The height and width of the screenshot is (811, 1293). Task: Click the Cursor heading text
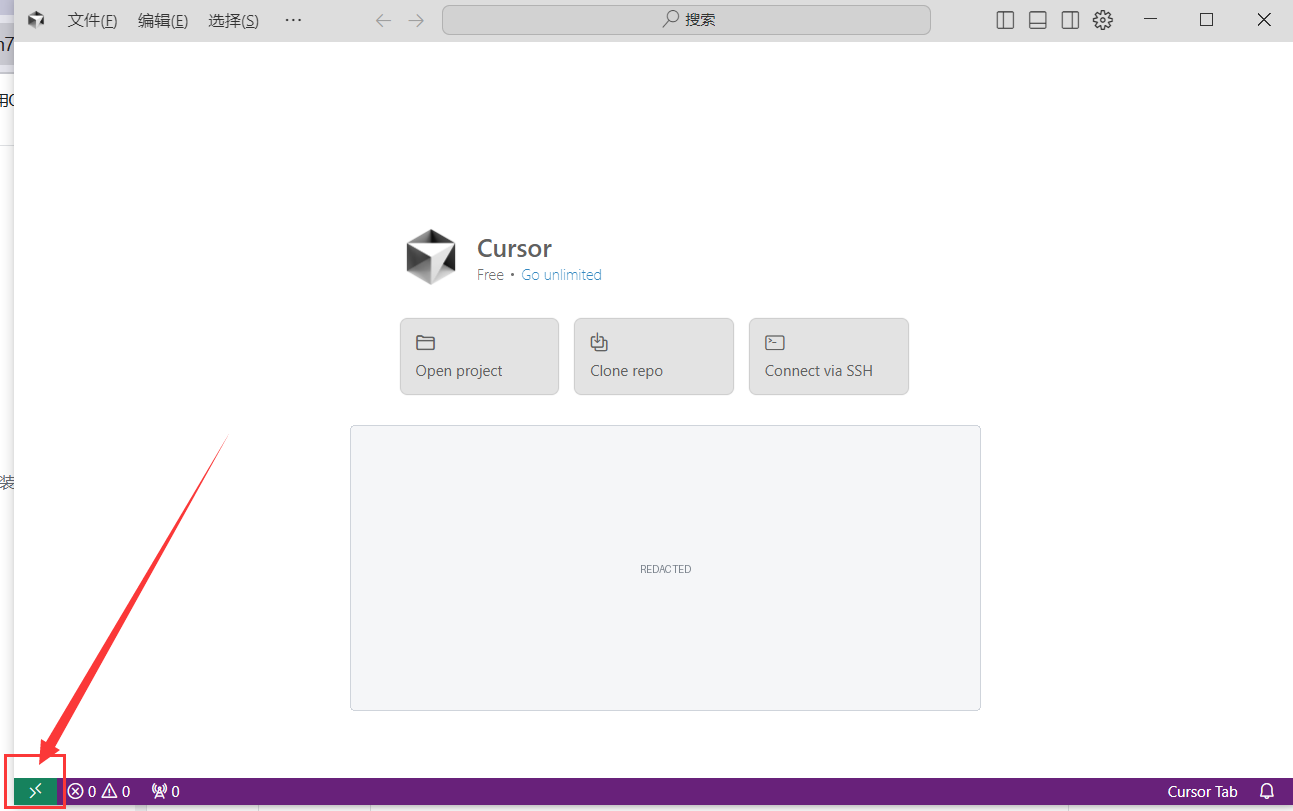coord(514,248)
